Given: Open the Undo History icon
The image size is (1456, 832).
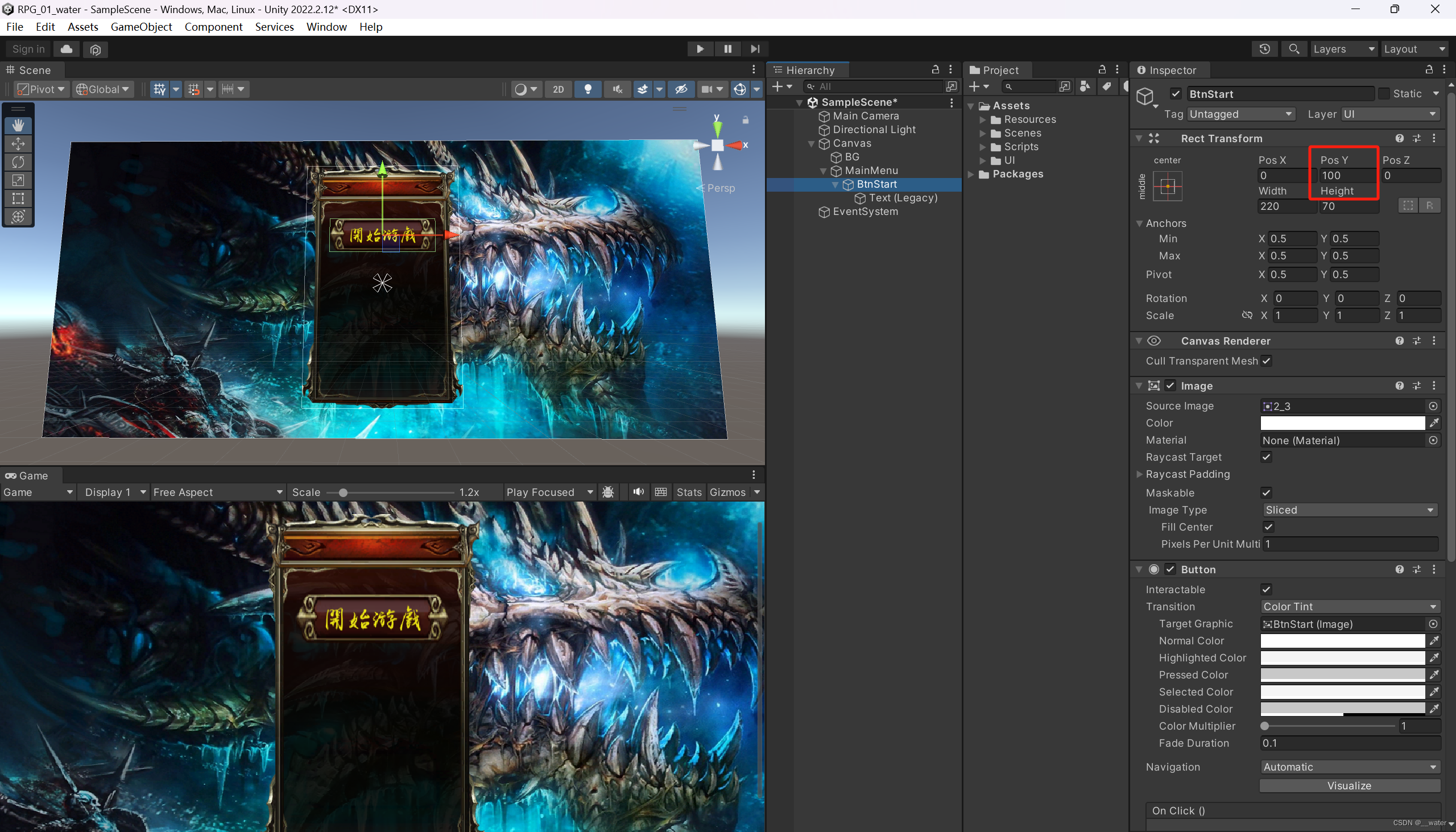Looking at the screenshot, I should click(x=1264, y=49).
